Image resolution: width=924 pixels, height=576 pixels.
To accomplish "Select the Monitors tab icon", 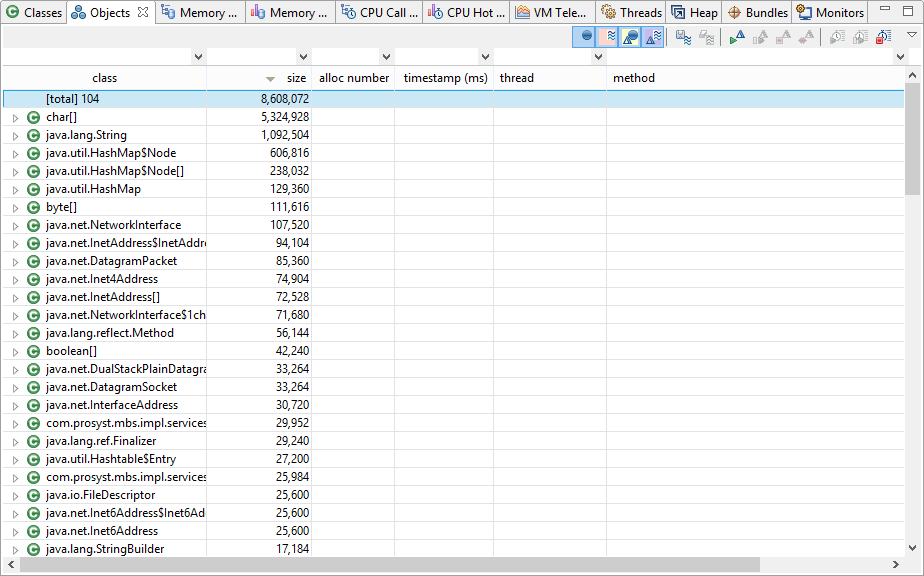I will (x=803, y=13).
